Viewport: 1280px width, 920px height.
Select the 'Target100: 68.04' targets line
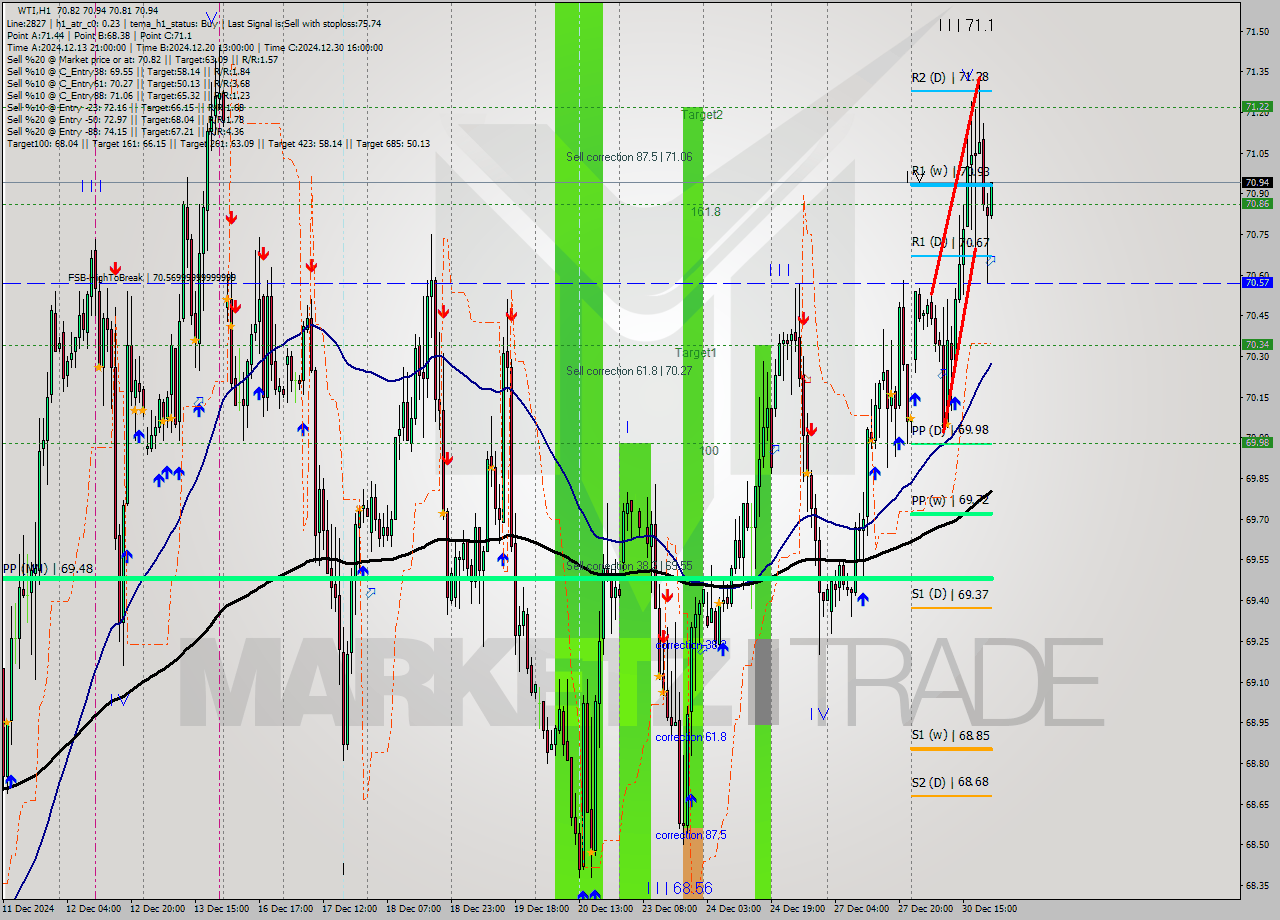(x=218, y=143)
